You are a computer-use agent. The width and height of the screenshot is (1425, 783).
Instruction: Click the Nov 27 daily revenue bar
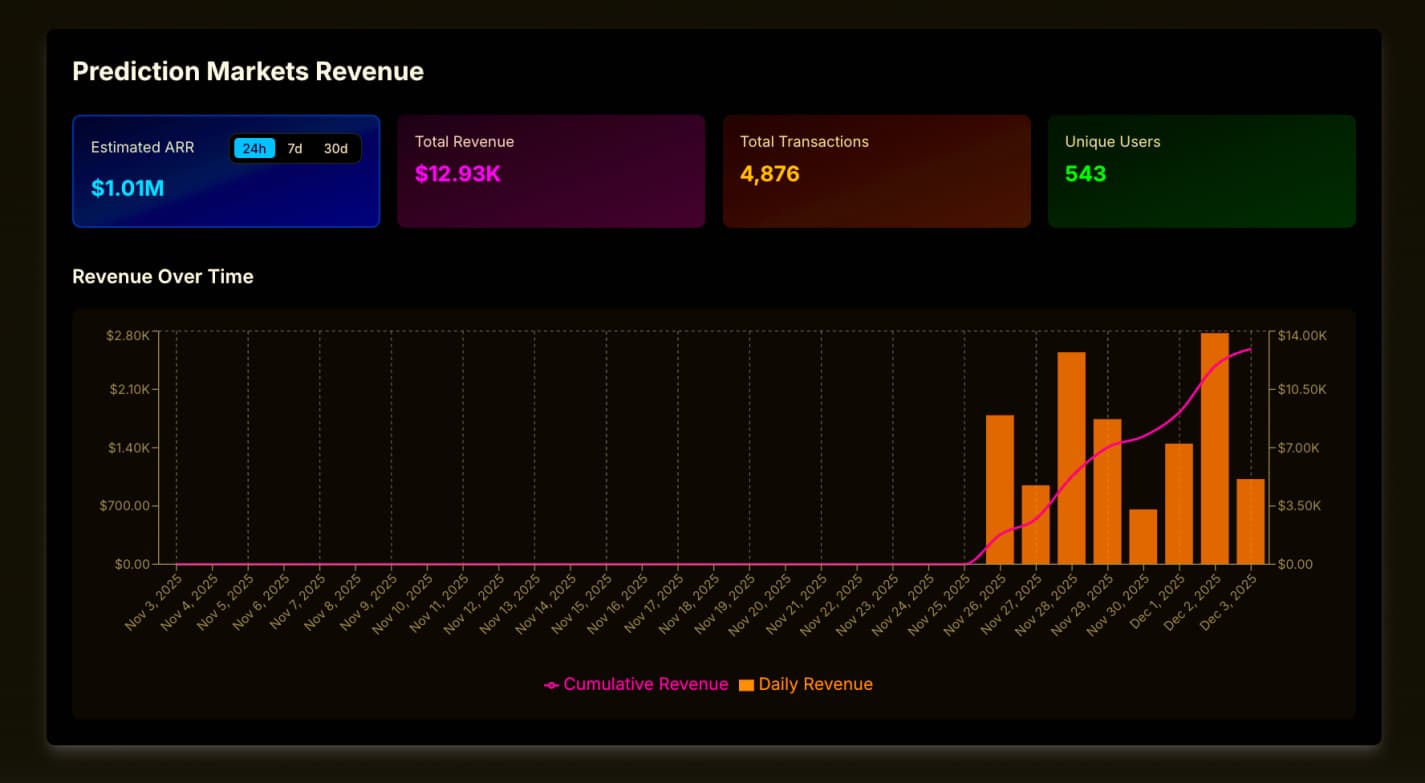point(1036,525)
